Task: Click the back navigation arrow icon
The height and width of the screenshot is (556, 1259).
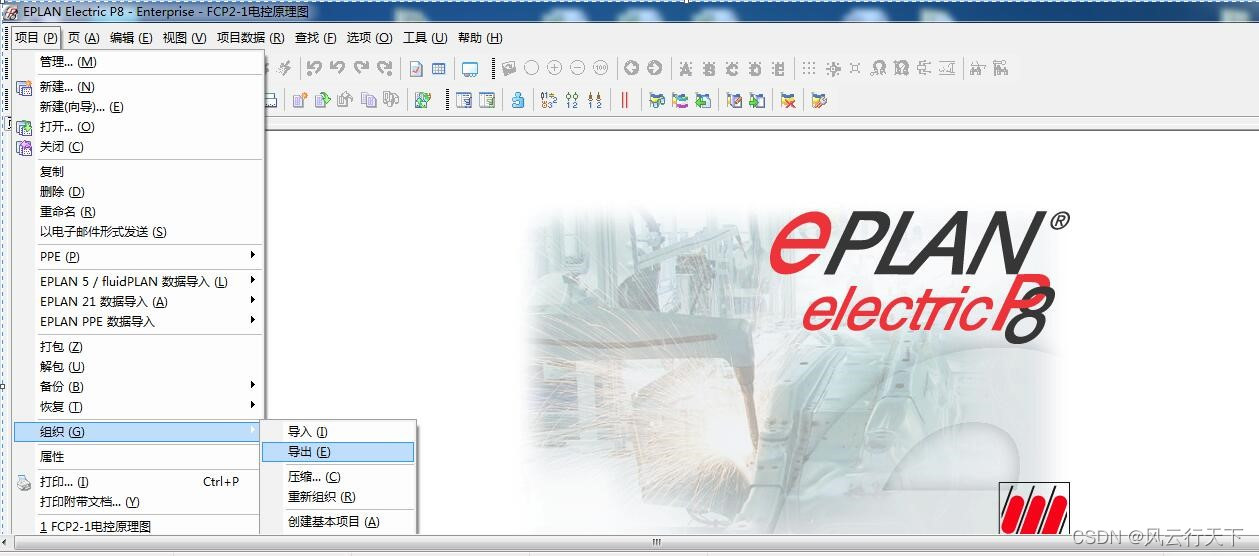Action: [631, 68]
